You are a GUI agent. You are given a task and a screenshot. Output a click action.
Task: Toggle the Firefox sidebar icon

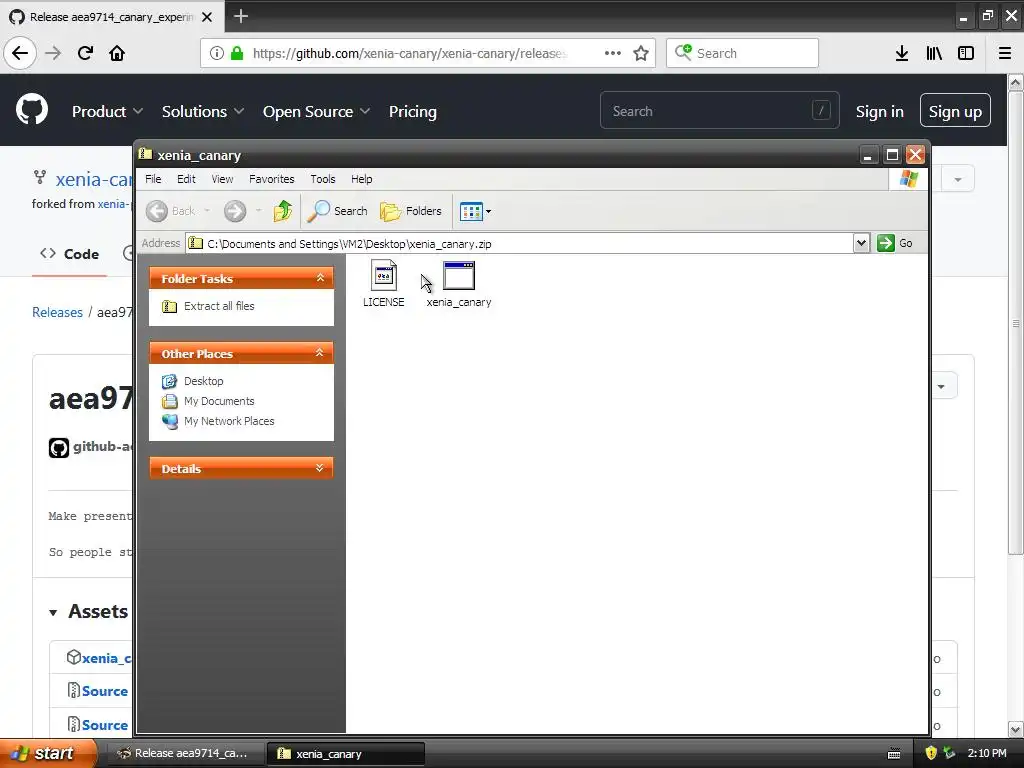pyautogui.click(x=966, y=53)
